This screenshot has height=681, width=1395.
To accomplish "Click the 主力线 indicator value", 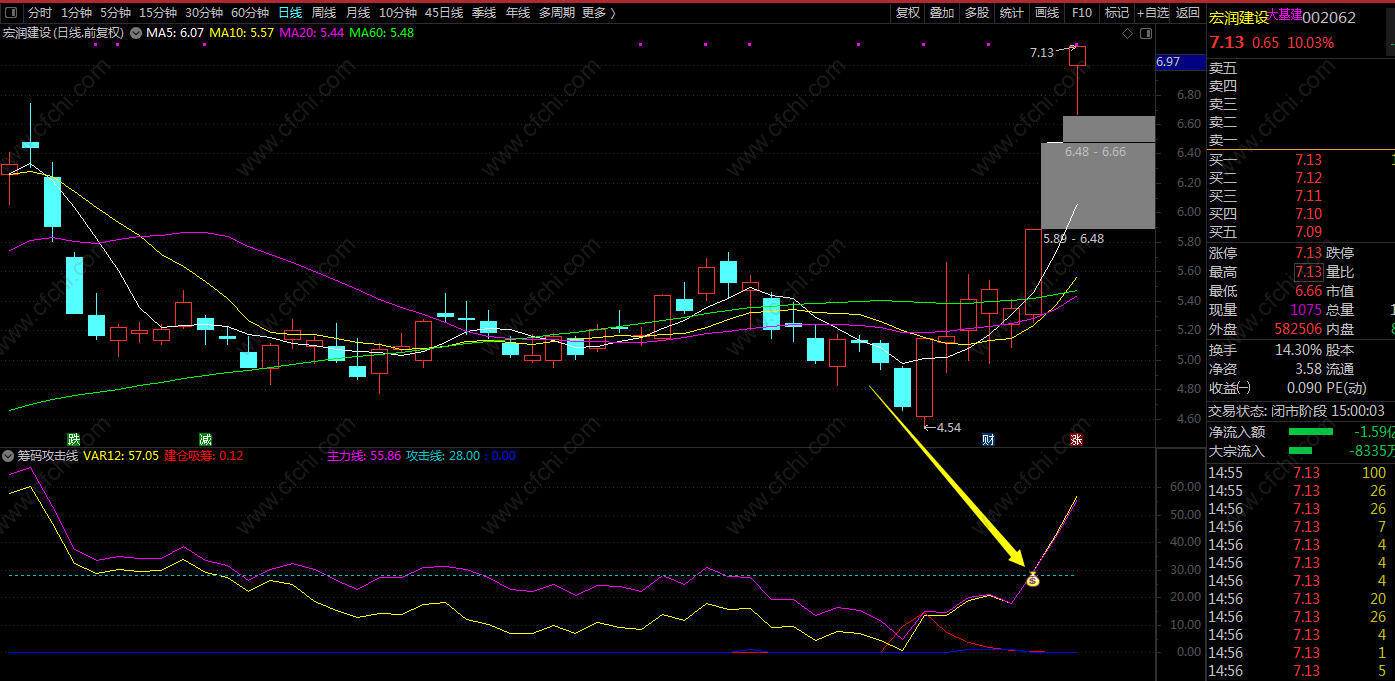I will [364, 455].
